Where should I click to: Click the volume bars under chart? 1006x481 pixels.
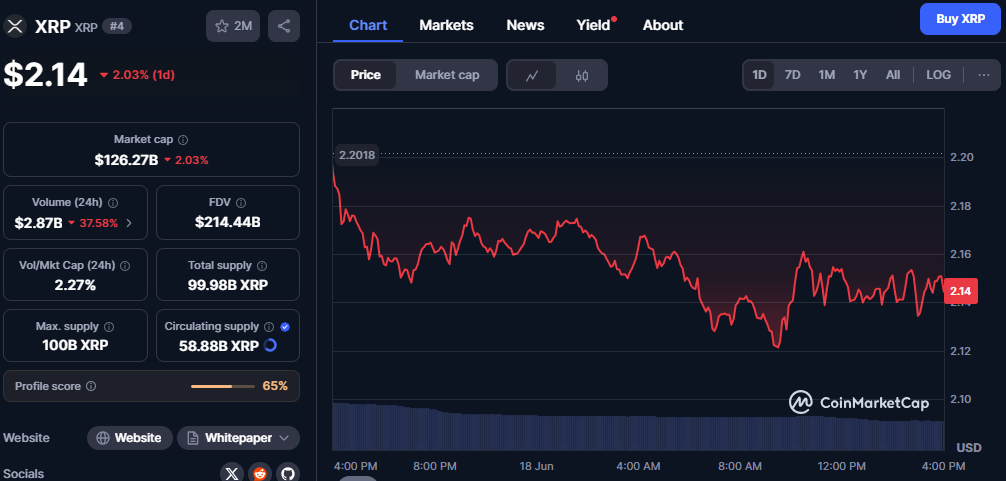pyautogui.click(x=638, y=427)
